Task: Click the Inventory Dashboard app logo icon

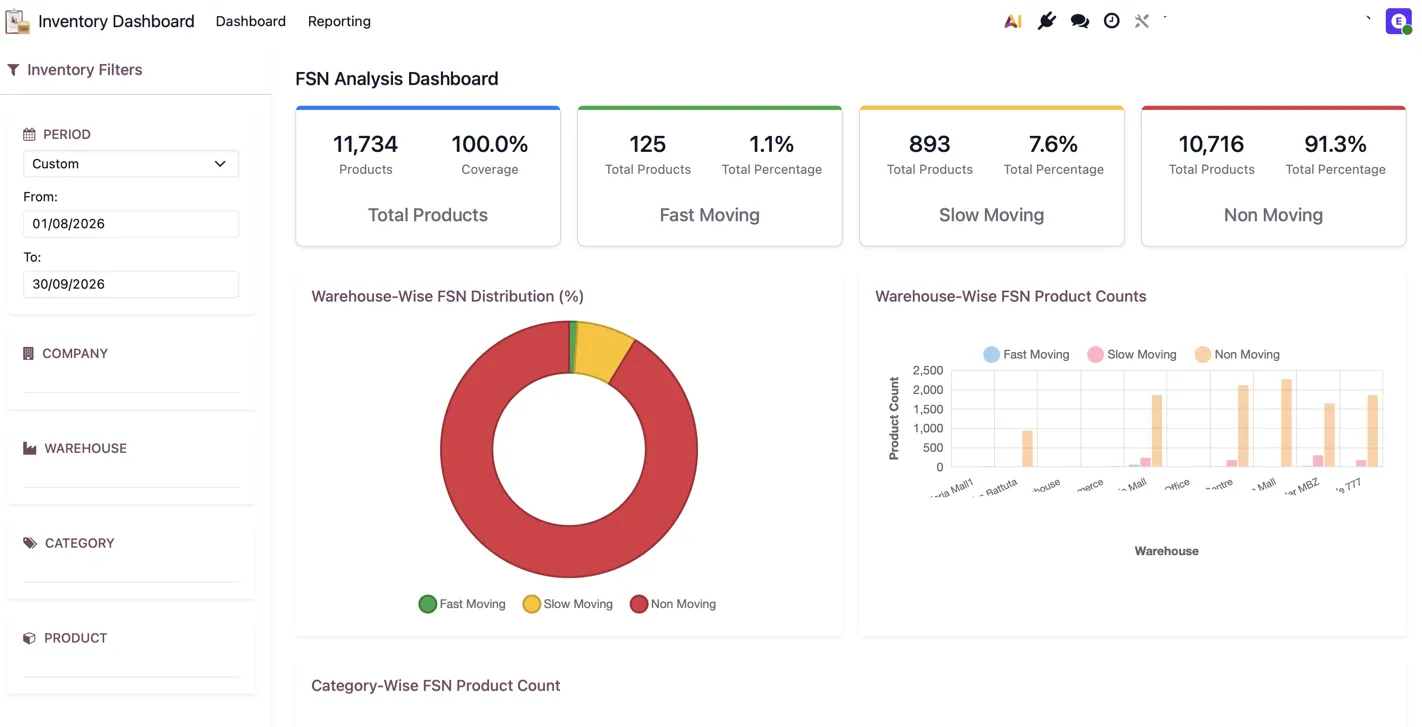Action: pos(17,21)
